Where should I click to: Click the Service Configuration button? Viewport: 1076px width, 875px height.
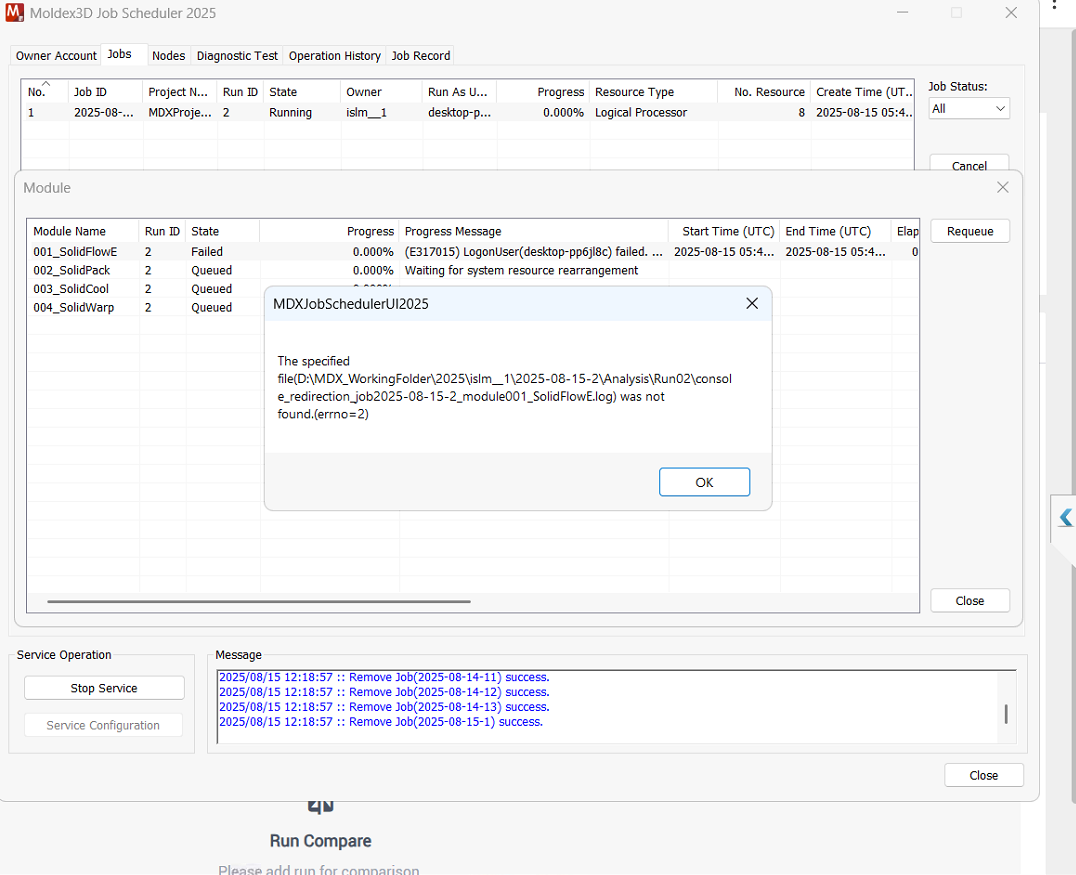point(103,725)
